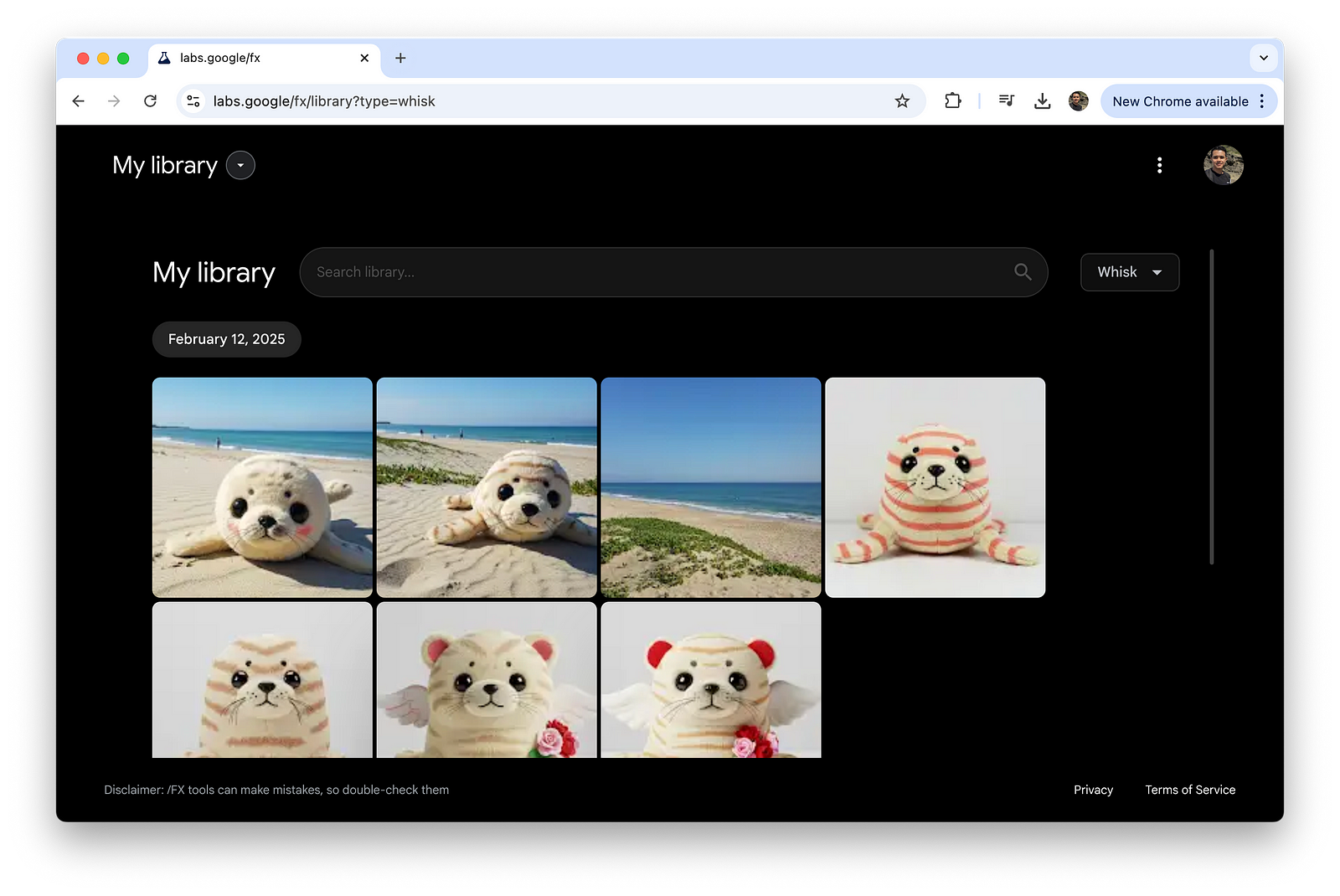
Task: Expand the My library title dropdown chevron
Action: pyautogui.click(x=240, y=165)
